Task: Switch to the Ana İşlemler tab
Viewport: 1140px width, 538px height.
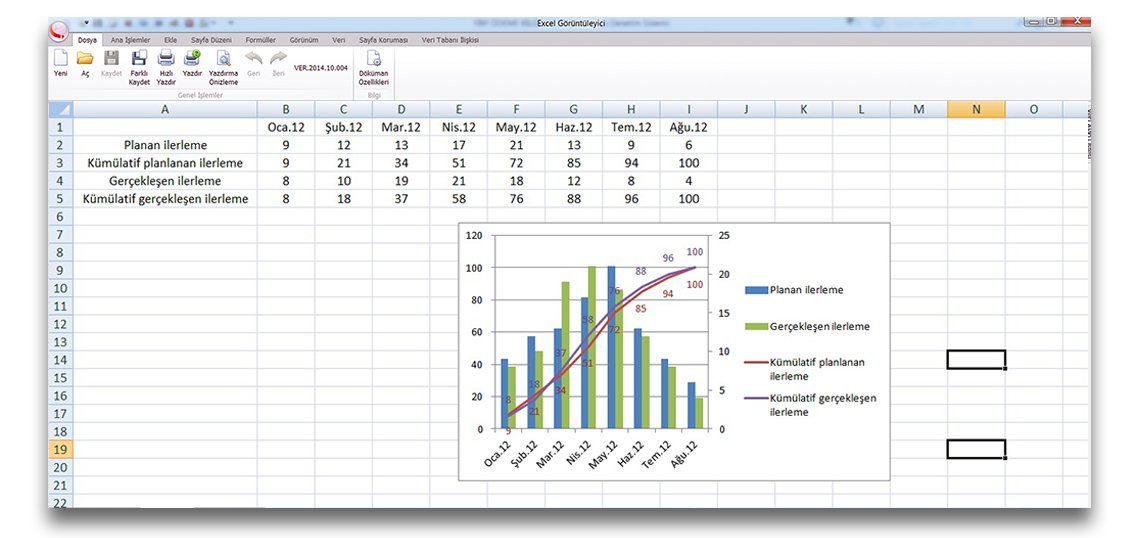Action: point(130,40)
